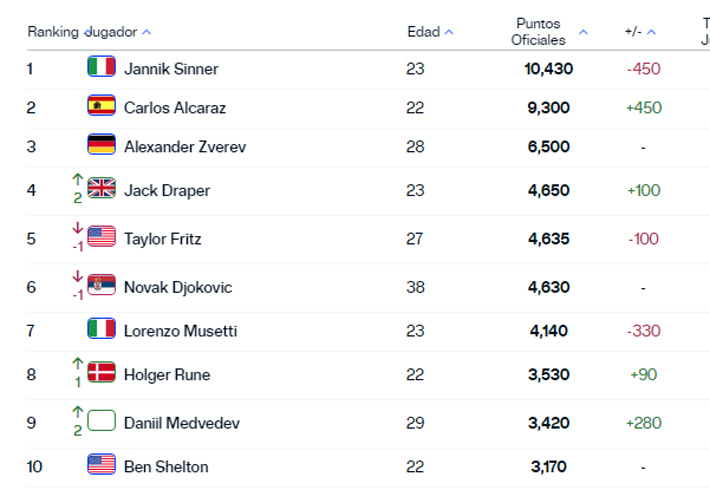Click the Serbian flag next to Novak Djokovic
710x503 pixels.
102,286
